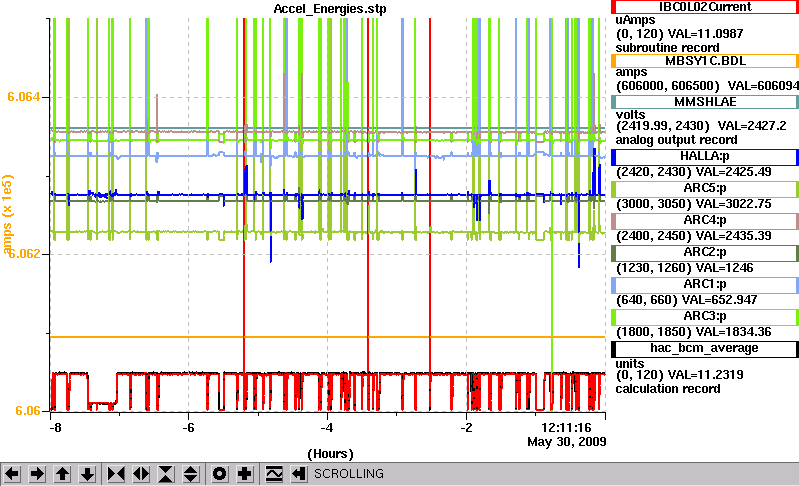Select the ARC1:p legend entry
The width and height of the screenshot is (799, 486).
705,285
